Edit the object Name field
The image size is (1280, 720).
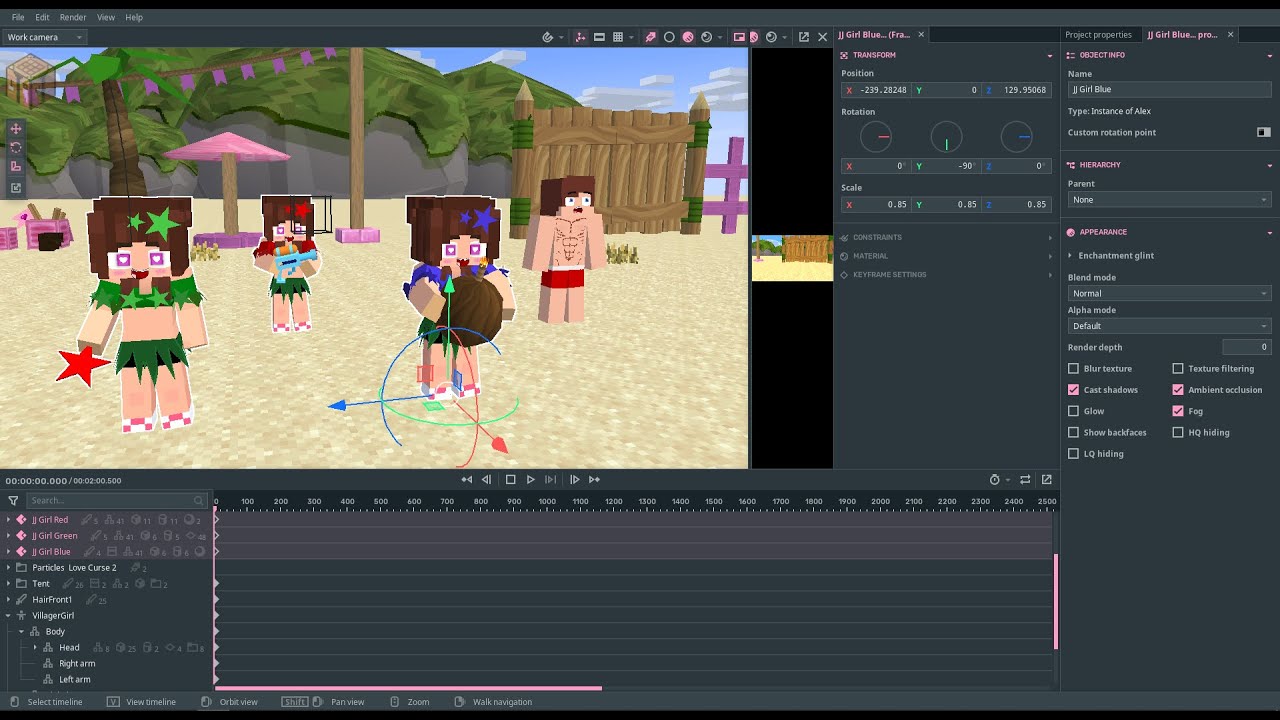point(1169,89)
